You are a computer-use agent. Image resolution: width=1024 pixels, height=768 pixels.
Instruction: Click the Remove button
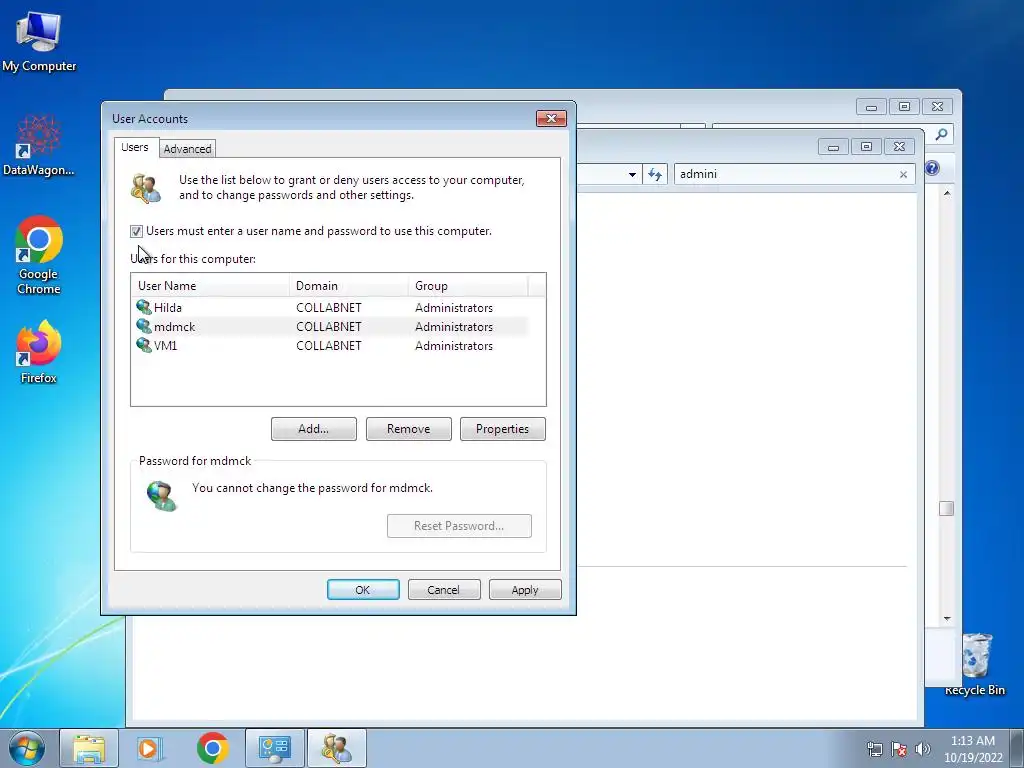(408, 429)
